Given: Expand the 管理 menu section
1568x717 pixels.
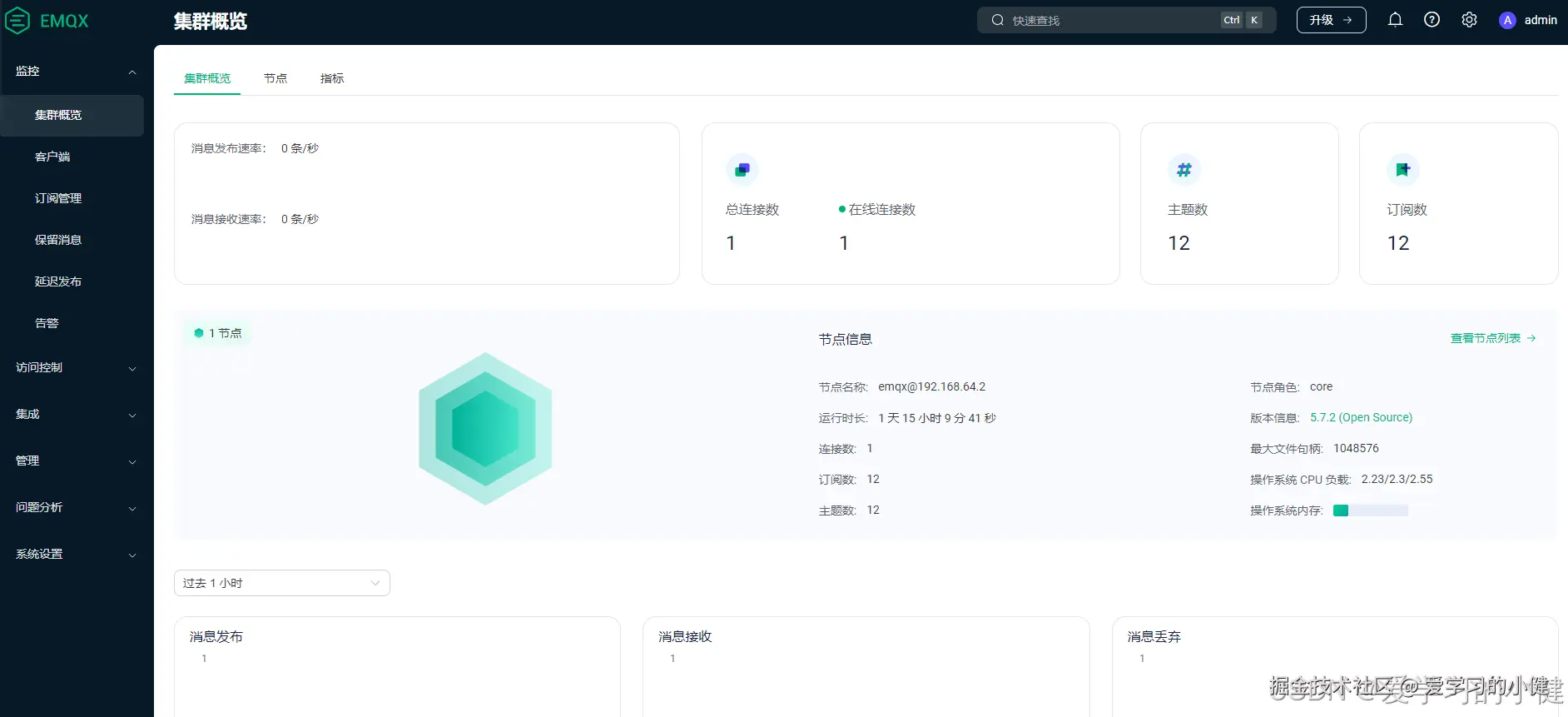Looking at the screenshot, I should [77, 461].
